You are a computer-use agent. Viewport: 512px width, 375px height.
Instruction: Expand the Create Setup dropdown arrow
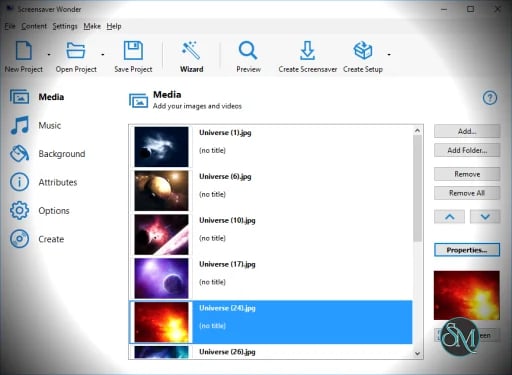[x=389, y=54]
